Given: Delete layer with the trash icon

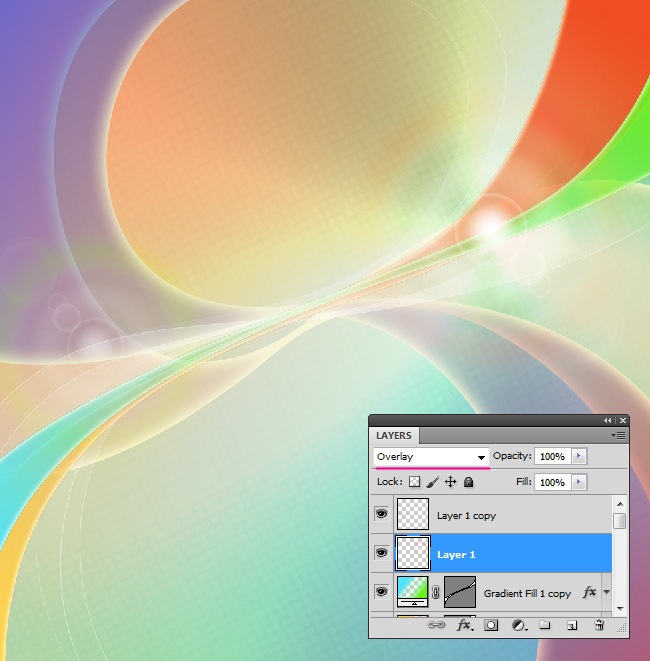Looking at the screenshot, I should 599,625.
